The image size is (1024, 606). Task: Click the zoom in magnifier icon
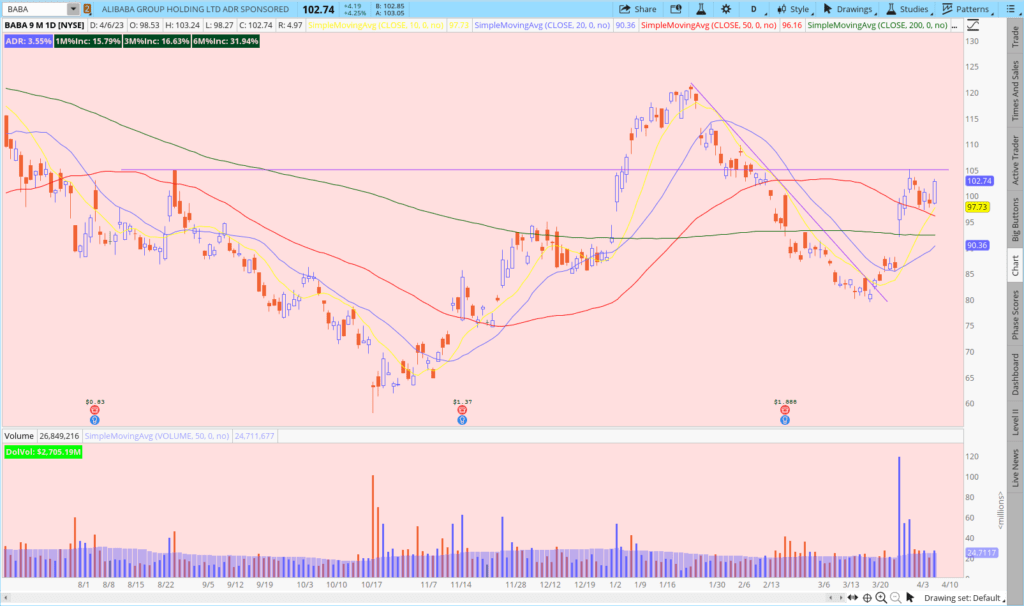click(881, 598)
